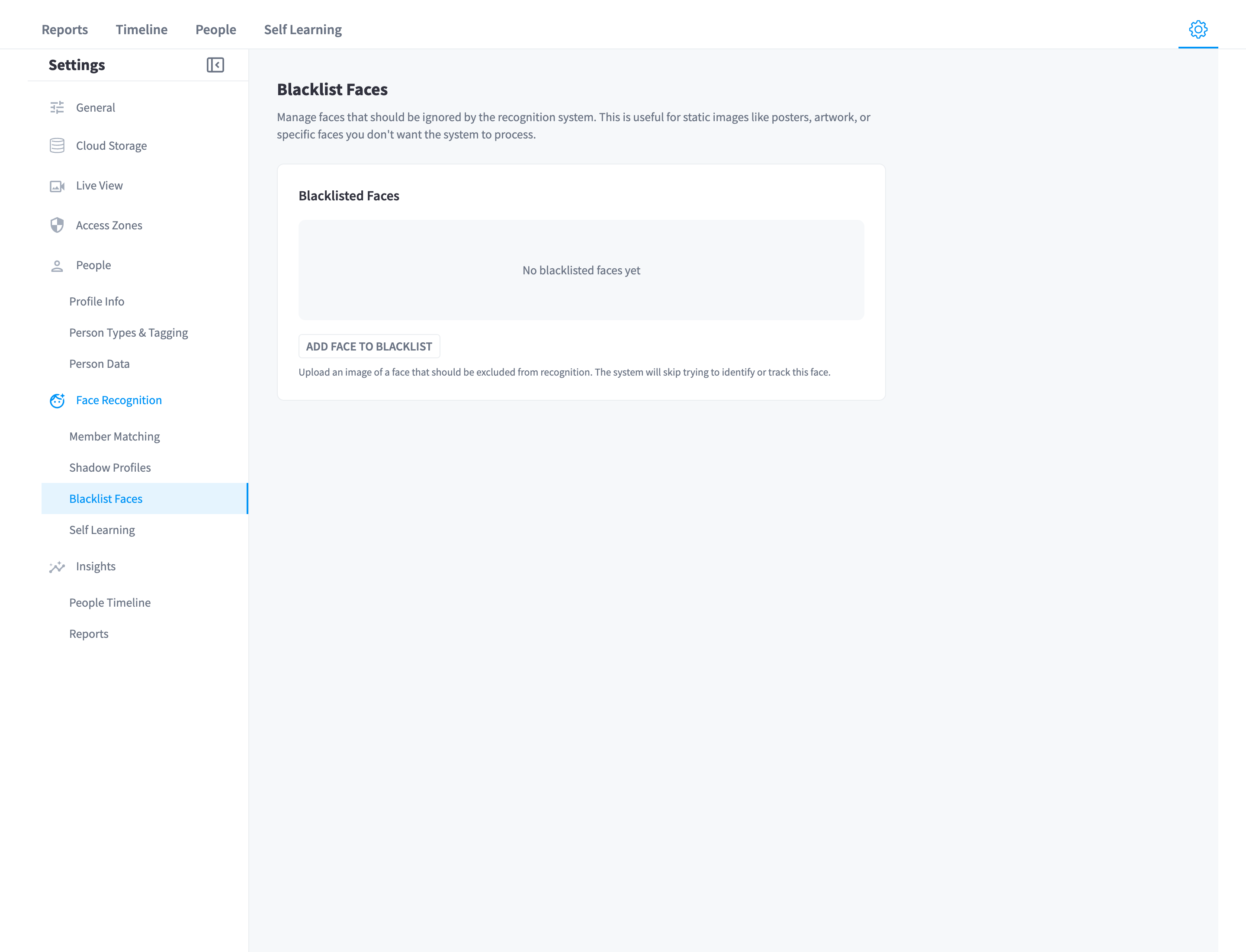Click the Settings sidebar heading
The image size is (1246, 952).
click(x=77, y=65)
